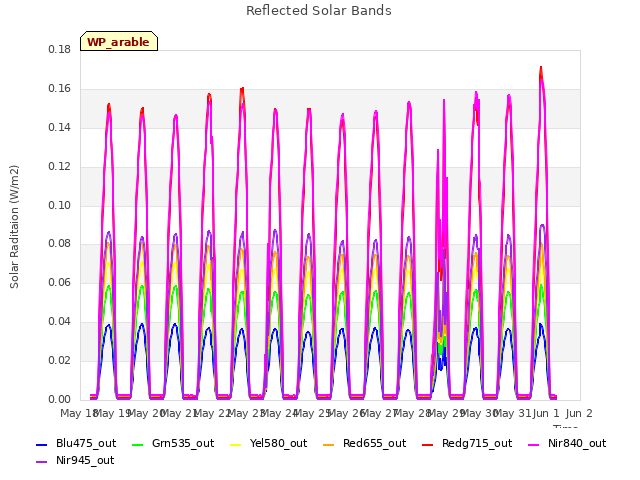Click the Jun 1 x-axis label
640x480 pixels.
(546, 413)
